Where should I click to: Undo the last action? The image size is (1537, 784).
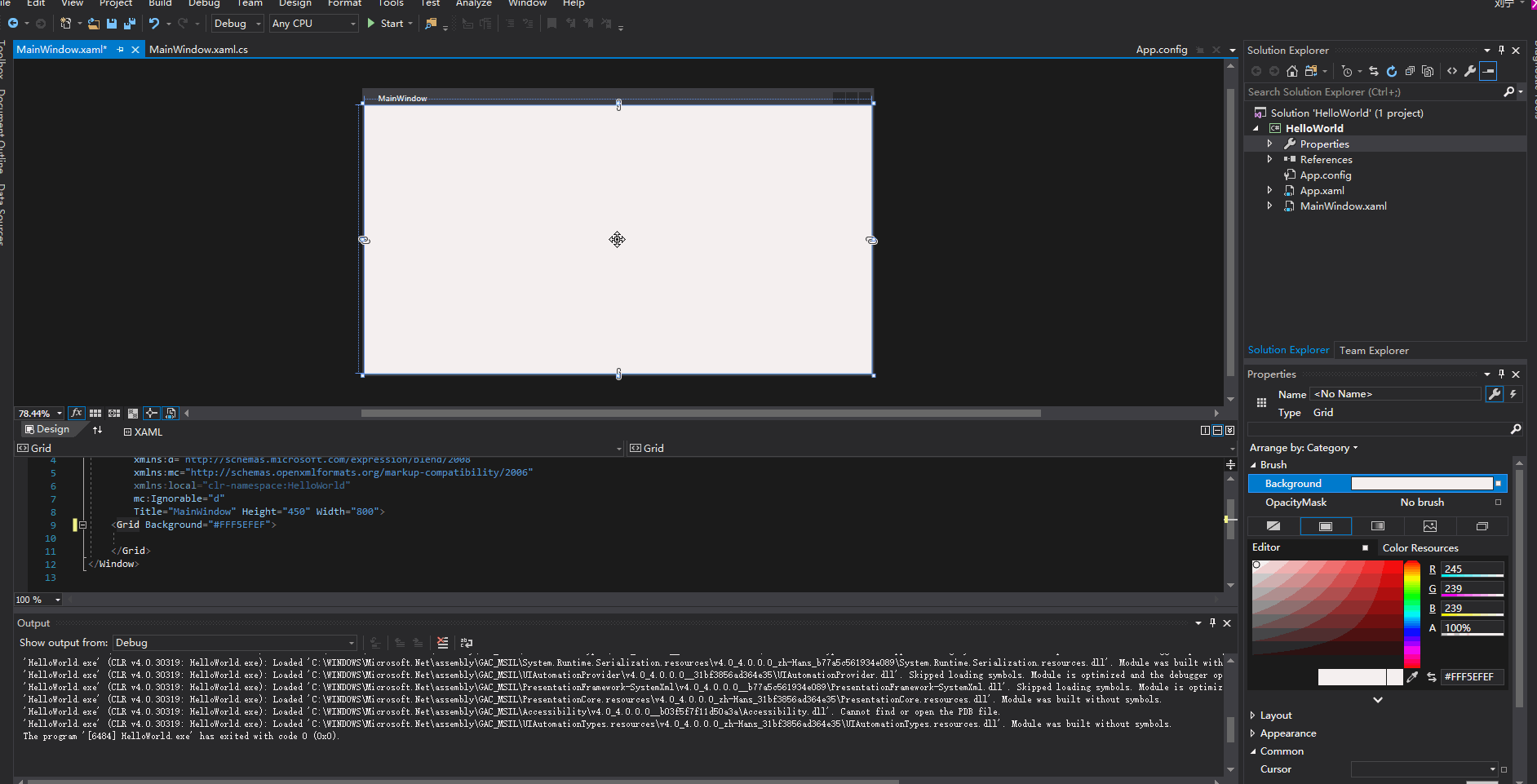[154, 24]
